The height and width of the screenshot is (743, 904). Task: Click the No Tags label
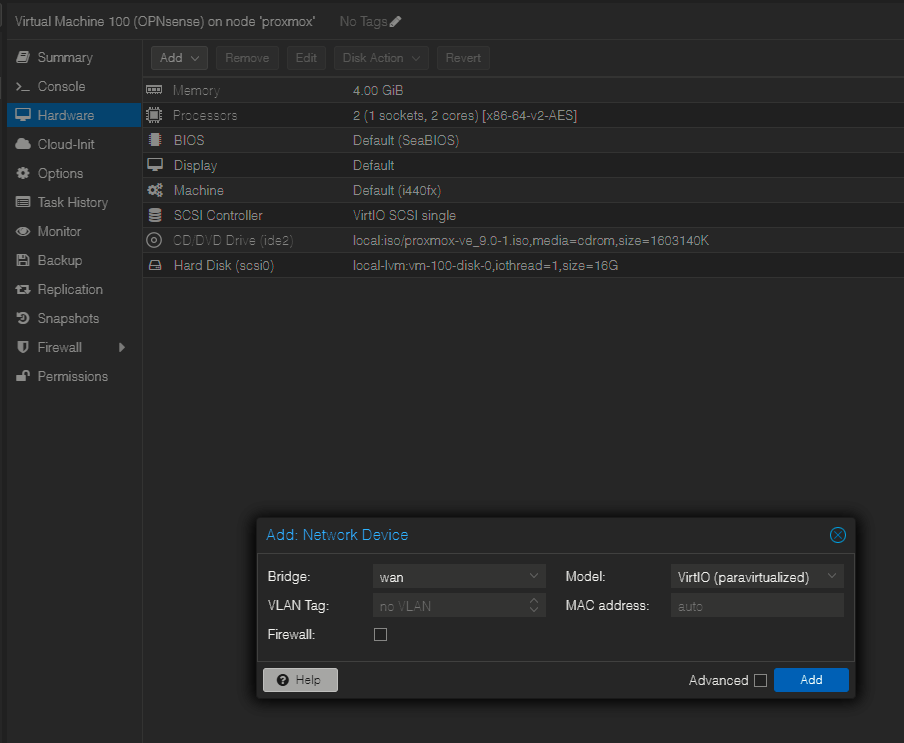pos(363,22)
